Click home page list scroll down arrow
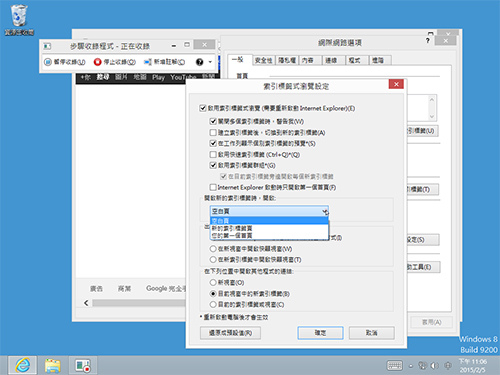 (x=432, y=116)
